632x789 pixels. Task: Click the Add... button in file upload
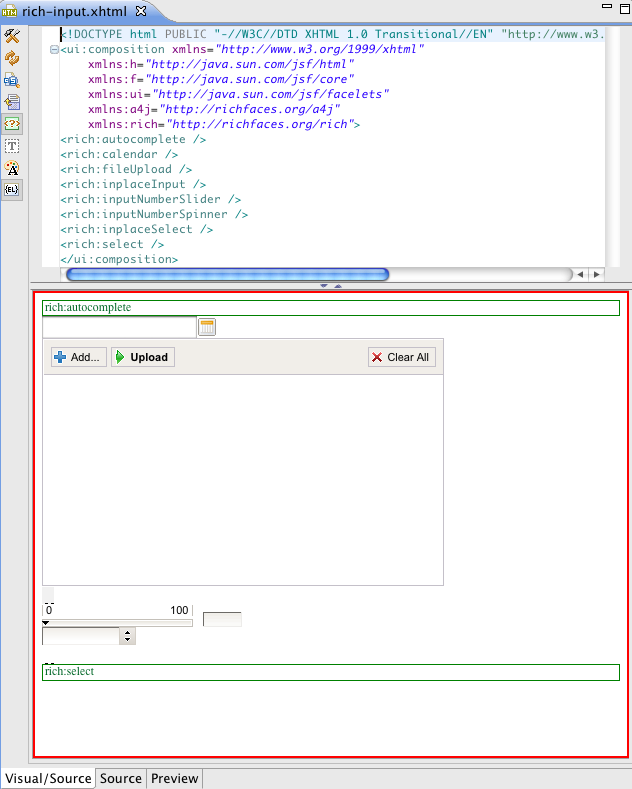[x=78, y=357]
